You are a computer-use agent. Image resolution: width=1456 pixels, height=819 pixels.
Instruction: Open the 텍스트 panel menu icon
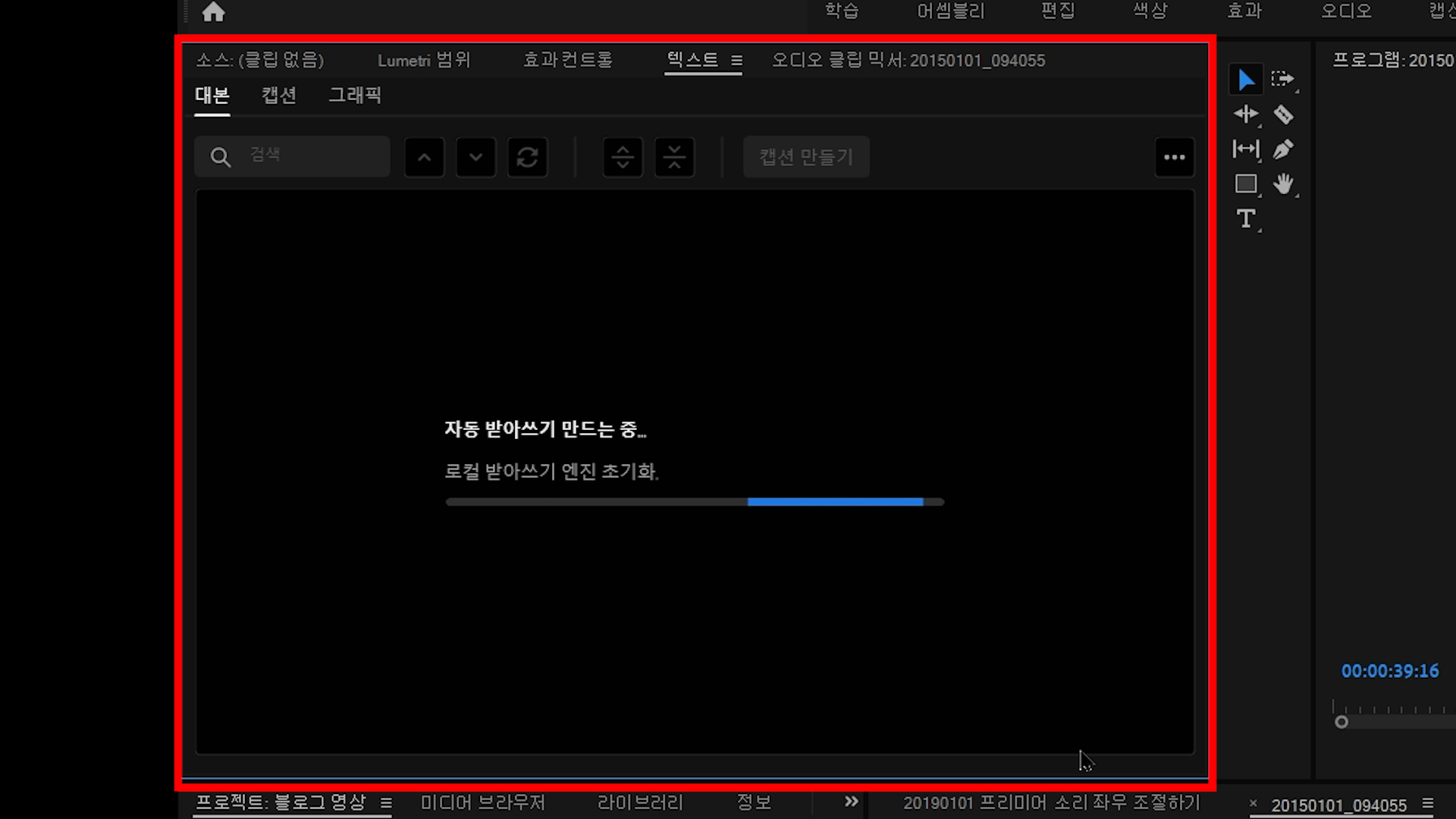point(736,61)
